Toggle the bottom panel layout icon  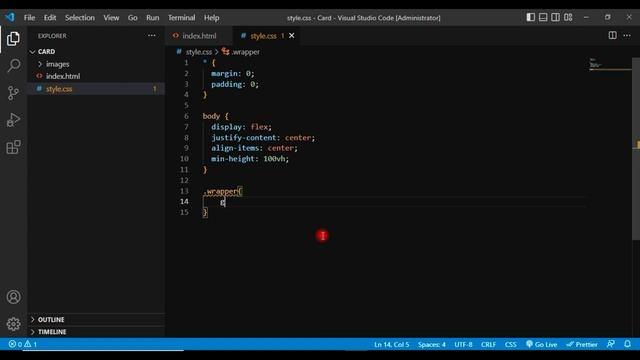(543, 17)
